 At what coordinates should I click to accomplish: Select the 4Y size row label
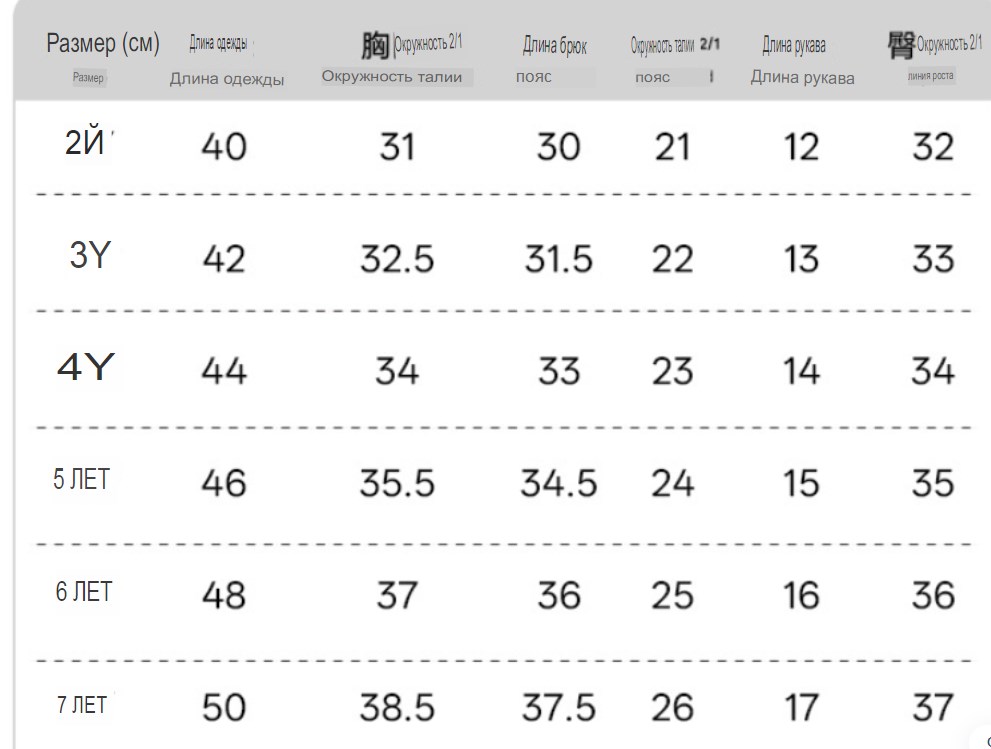coord(85,367)
